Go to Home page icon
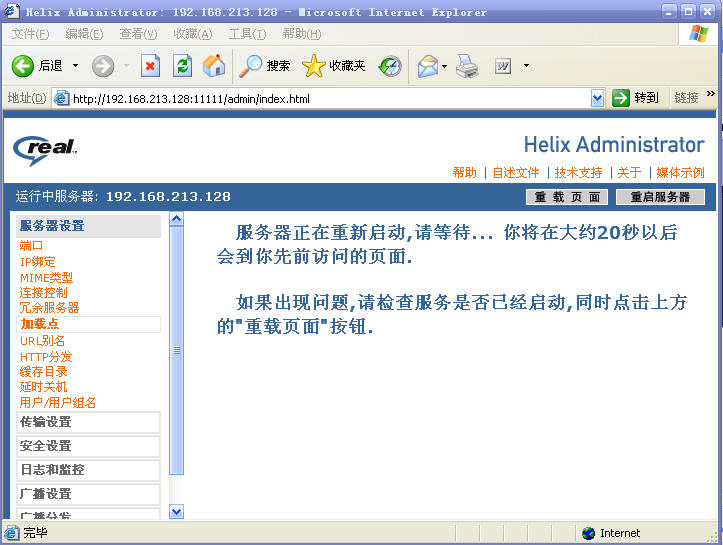The image size is (723, 545). 214,66
